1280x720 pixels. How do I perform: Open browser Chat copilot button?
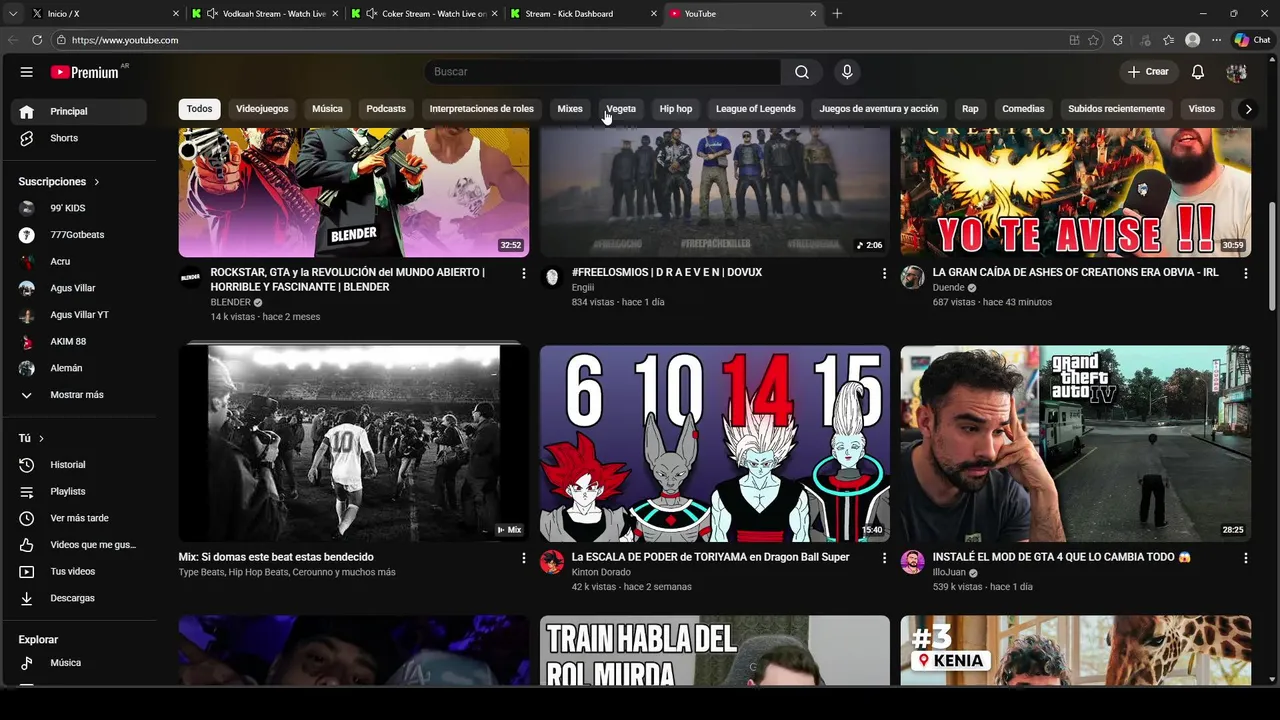tap(1252, 40)
